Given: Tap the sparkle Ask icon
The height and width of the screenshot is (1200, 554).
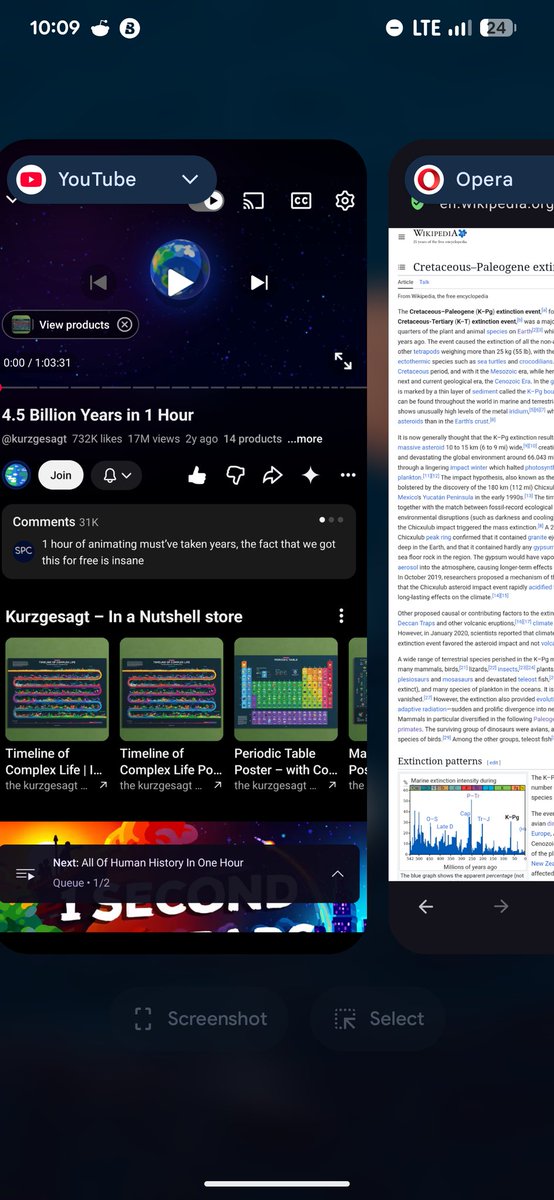Looking at the screenshot, I should click(310, 476).
